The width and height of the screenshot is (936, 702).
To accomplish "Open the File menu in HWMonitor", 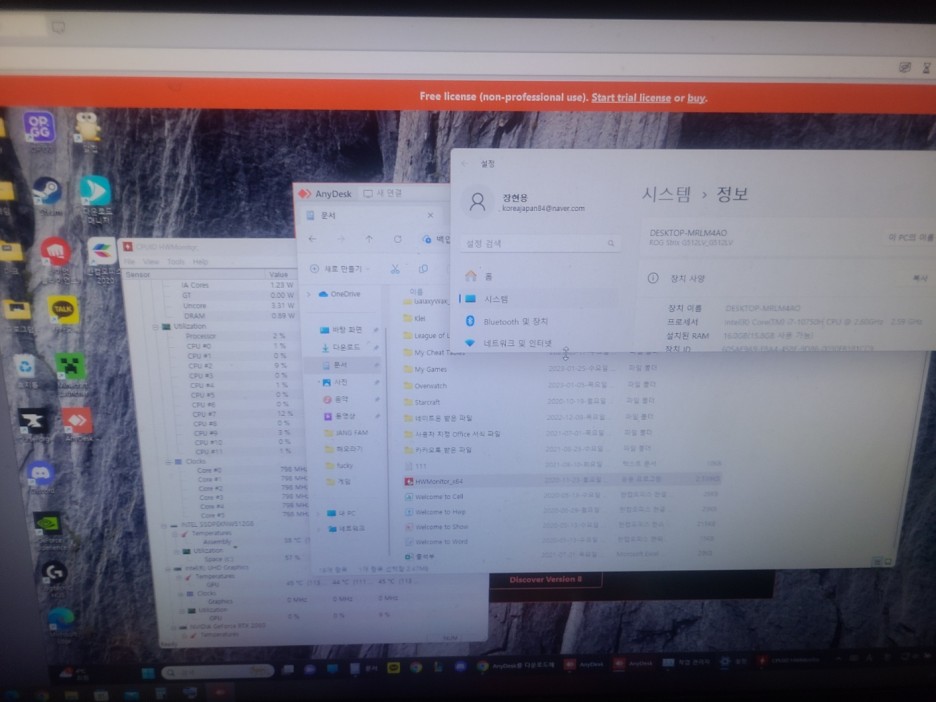I will 130,261.
